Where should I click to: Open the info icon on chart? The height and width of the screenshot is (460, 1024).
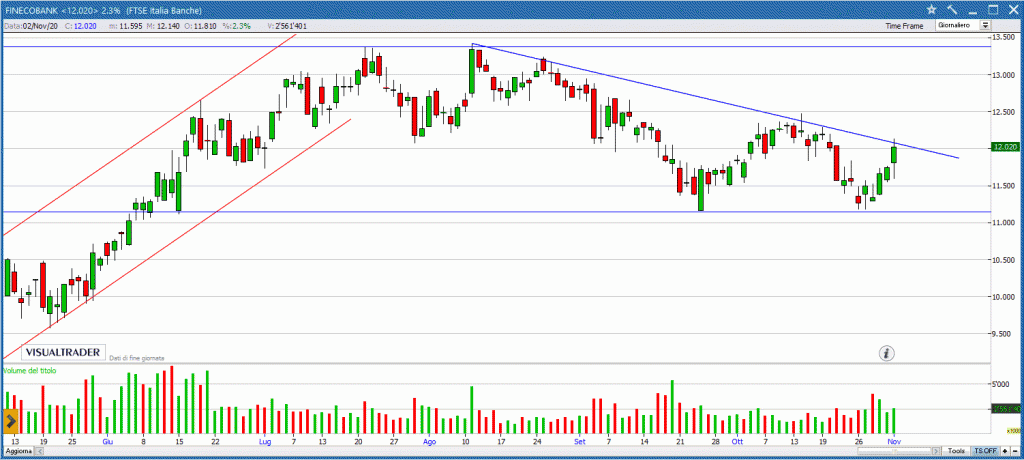click(x=887, y=353)
